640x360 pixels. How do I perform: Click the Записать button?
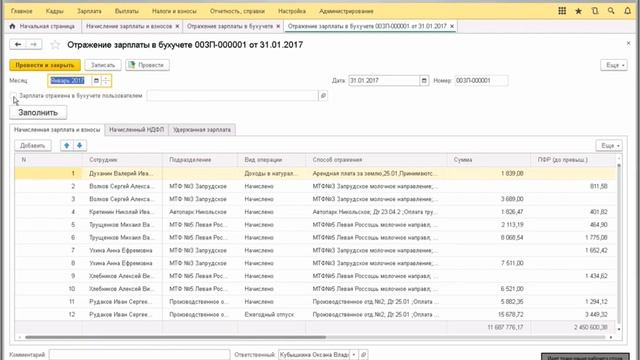click(103, 65)
